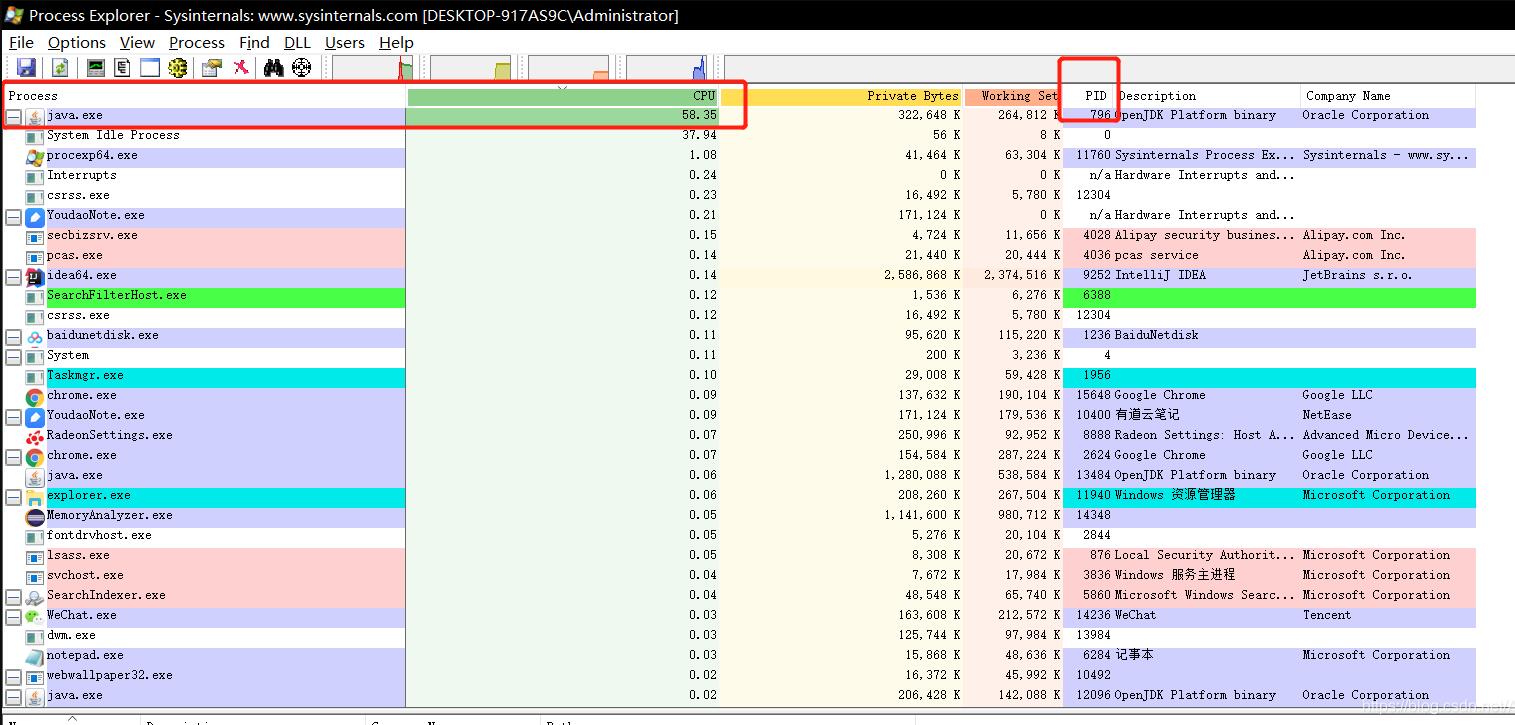1515x725 pixels.
Task: Click the Taskmgr.exe process icon
Action: [35, 376]
